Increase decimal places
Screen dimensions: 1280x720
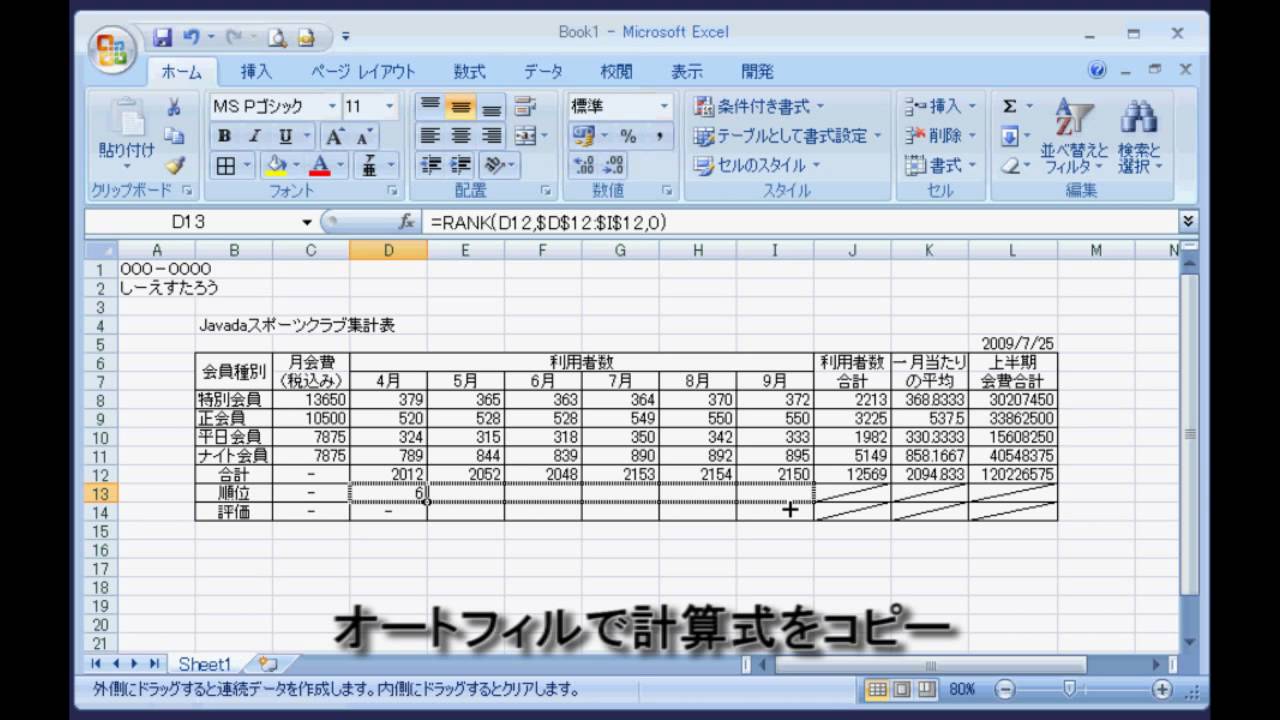coord(584,166)
